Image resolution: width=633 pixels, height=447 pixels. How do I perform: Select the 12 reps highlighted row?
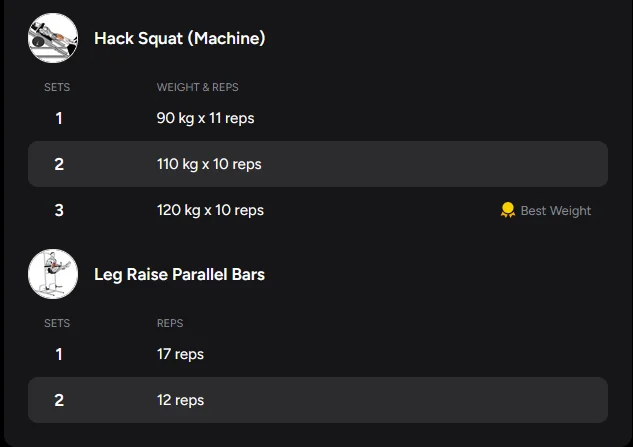coord(318,400)
